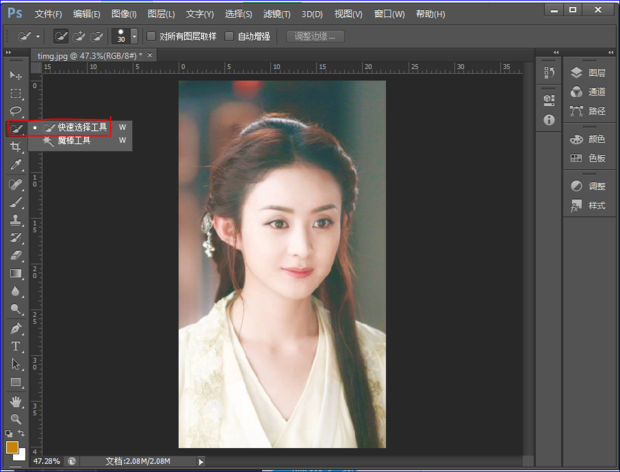Image resolution: width=620 pixels, height=472 pixels.
Task: Select the Hand tool
Action: 16,402
